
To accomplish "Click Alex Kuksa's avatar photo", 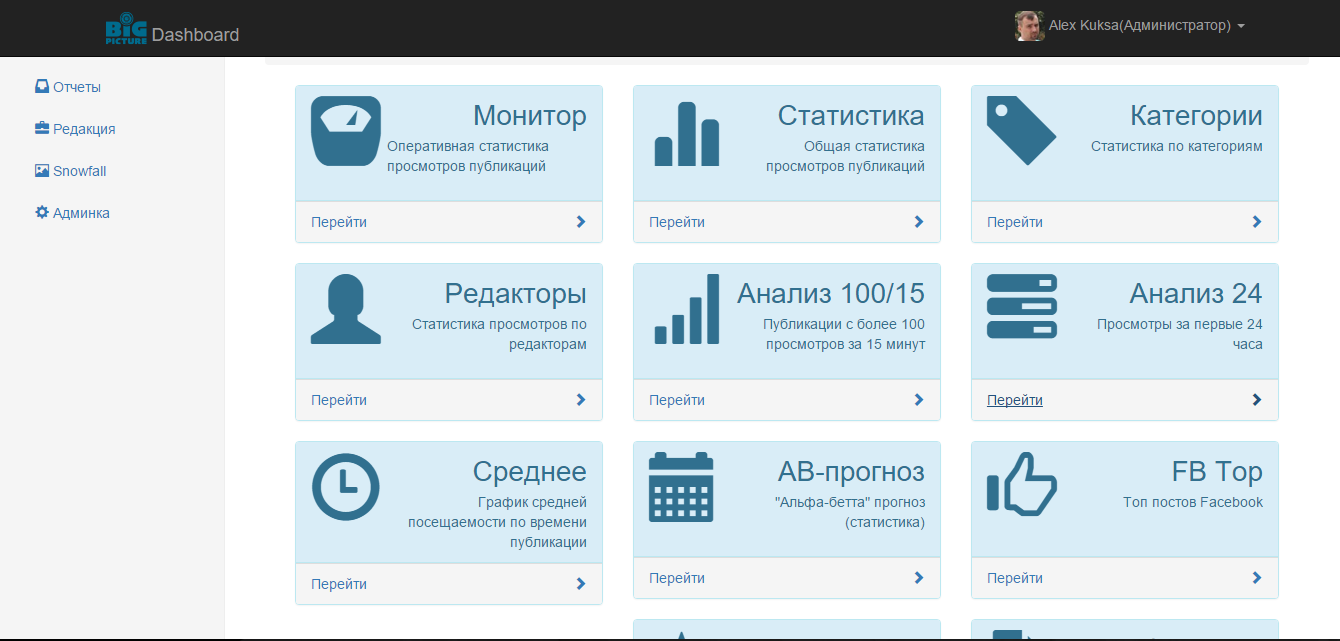I will pos(1029,26).
